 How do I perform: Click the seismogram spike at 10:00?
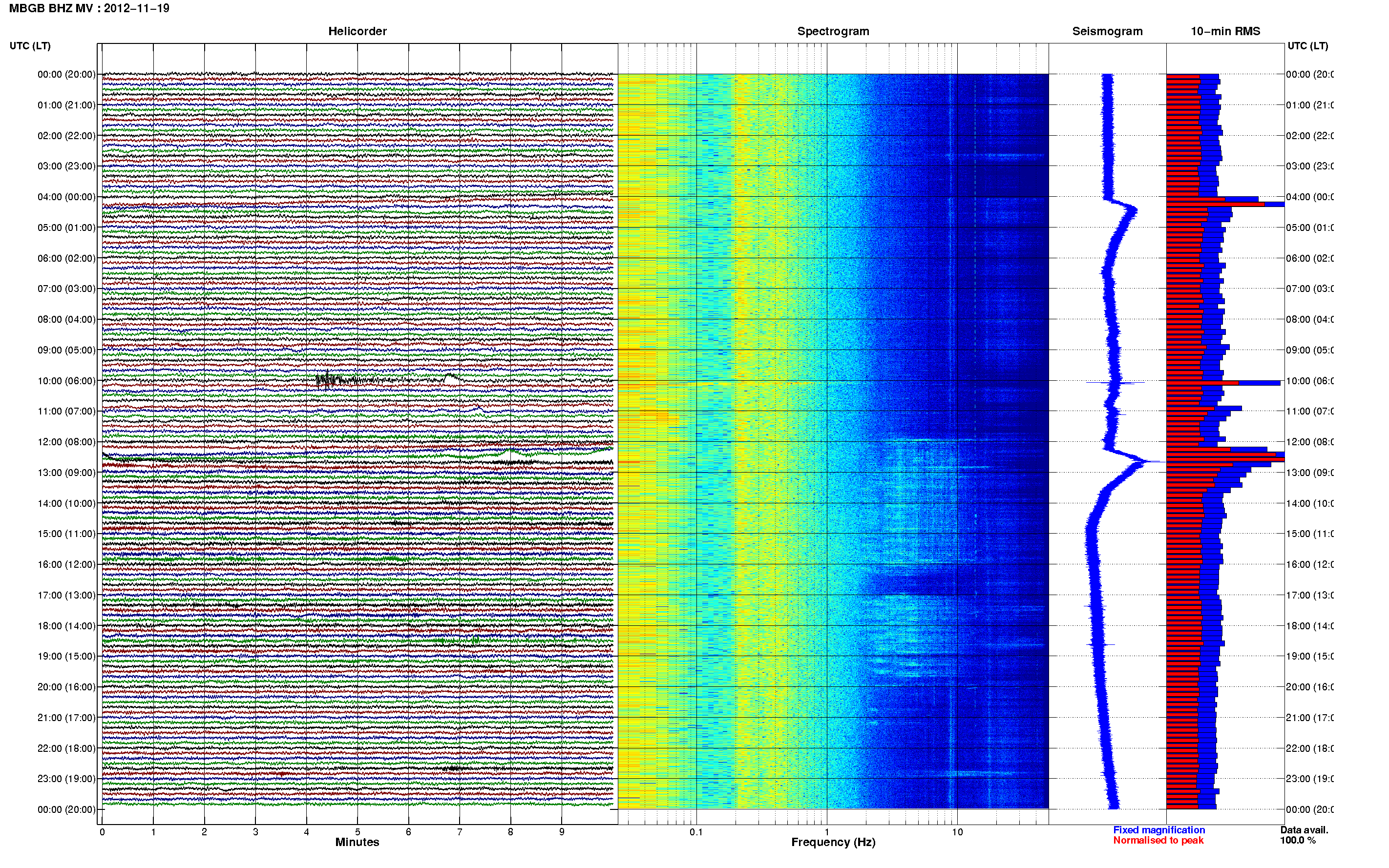(x=1115, y=382)
